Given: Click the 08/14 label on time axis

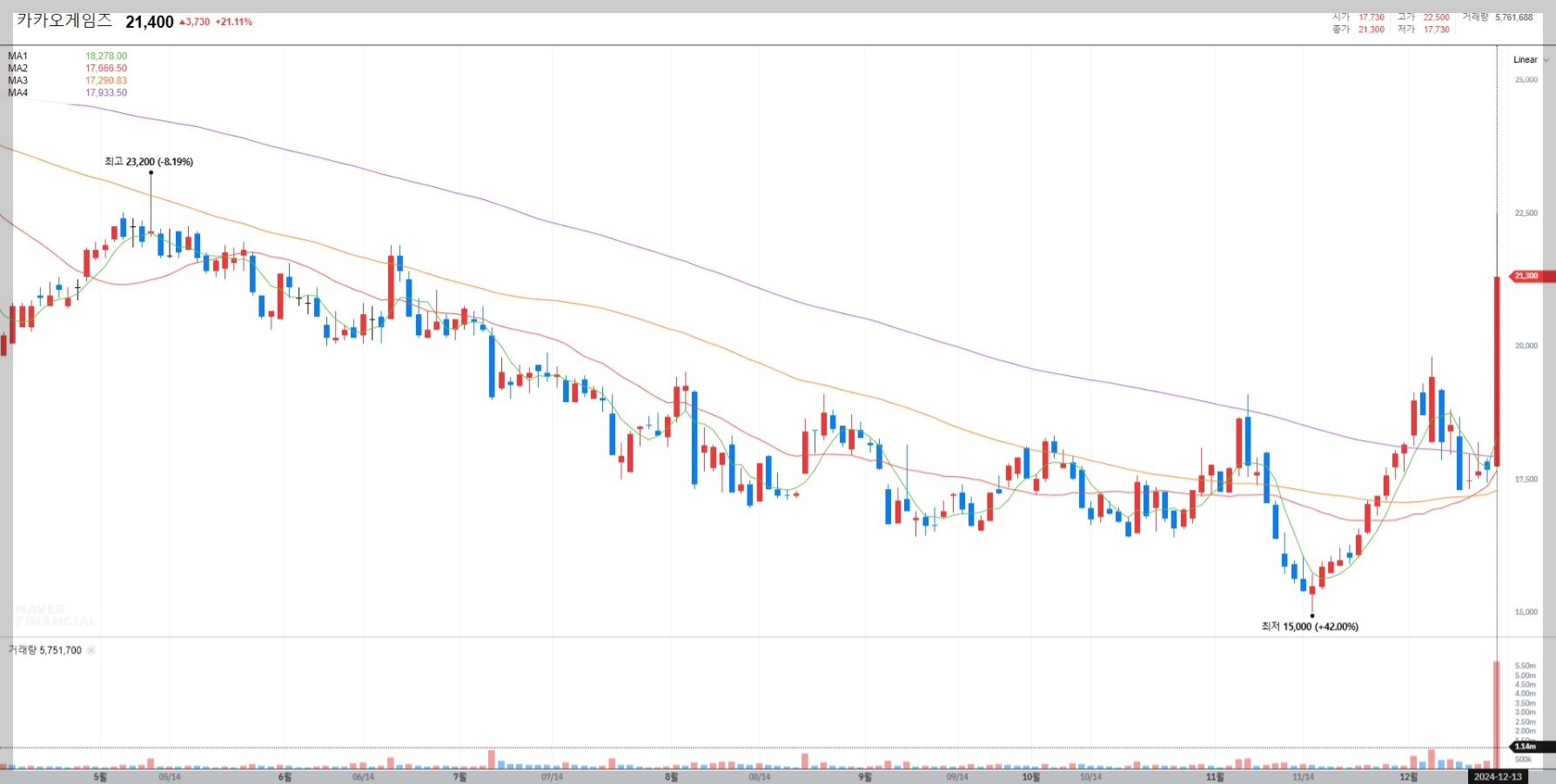Looking at the screenshot, I should coord(759,777).
